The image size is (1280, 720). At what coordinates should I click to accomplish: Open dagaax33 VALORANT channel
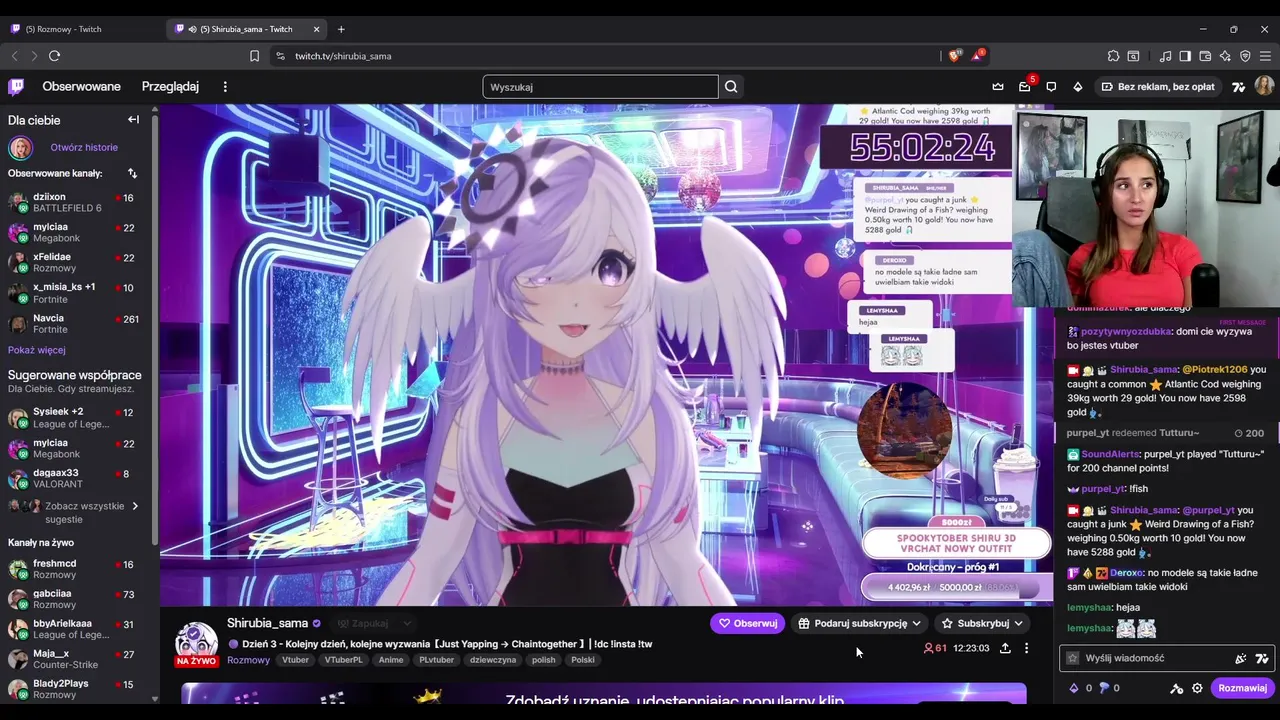(x=75, y=478)
